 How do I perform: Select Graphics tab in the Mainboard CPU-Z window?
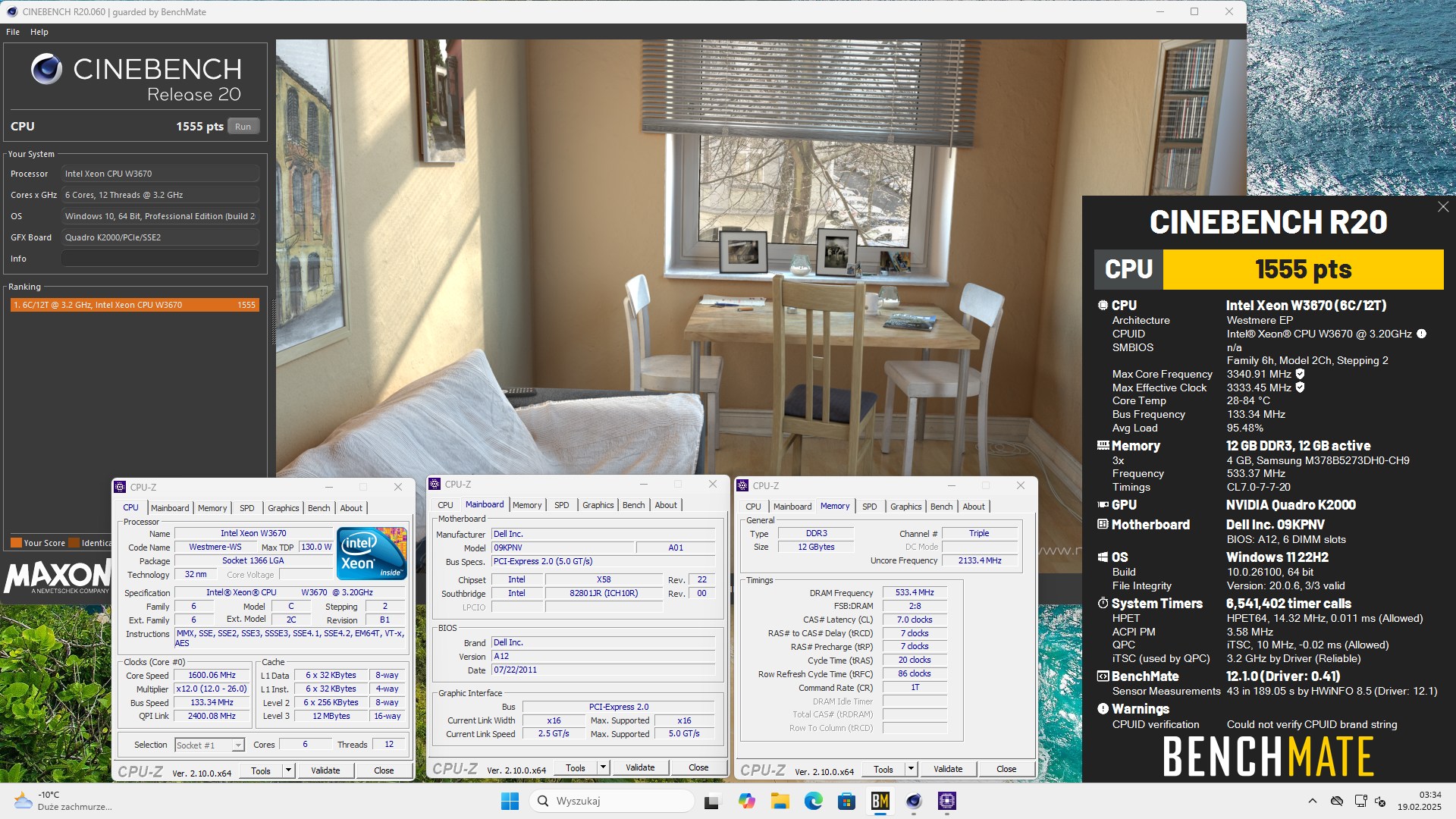pyautogui.click(x=598, y=505)
